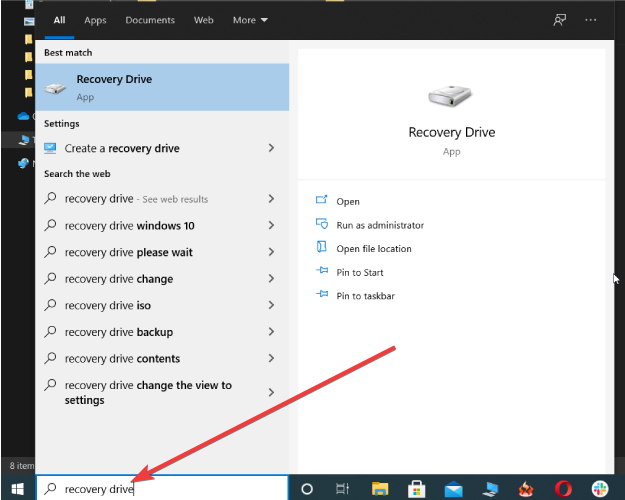The height and width of the screenshot is (500, 625).
Task: Choose Run as administrator
Action: pos(369,225)
